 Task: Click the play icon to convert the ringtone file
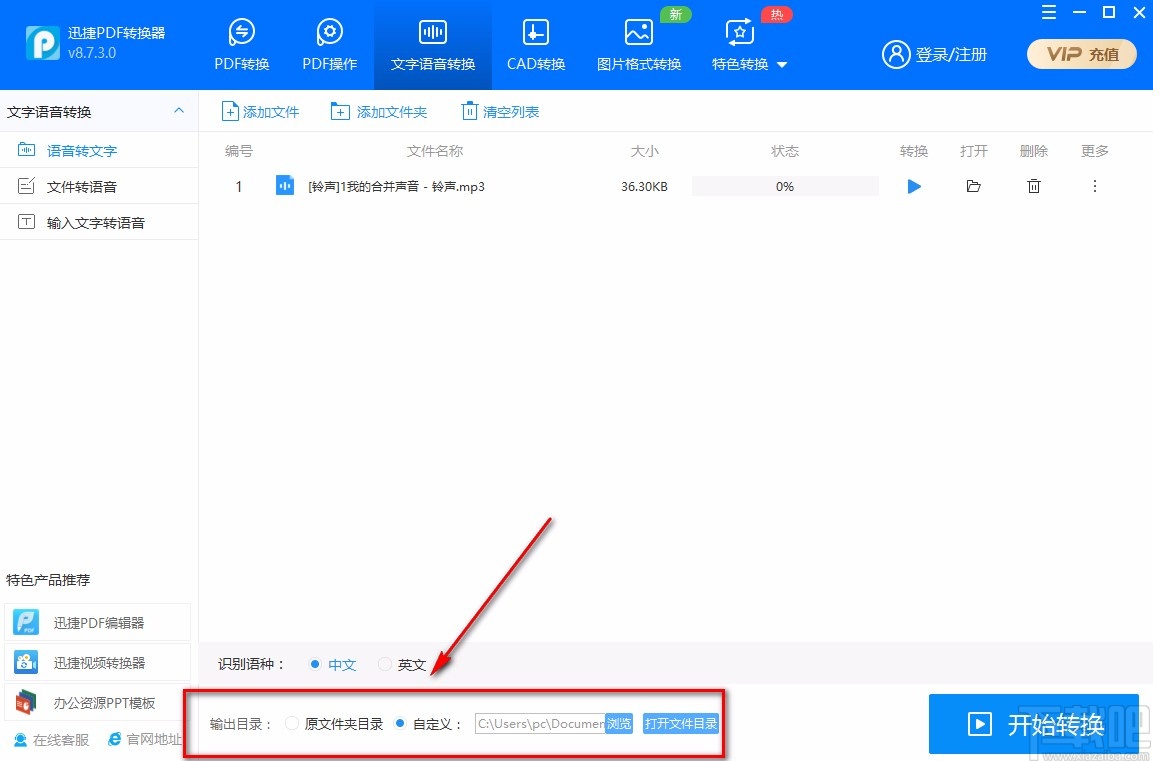point(913,186)
